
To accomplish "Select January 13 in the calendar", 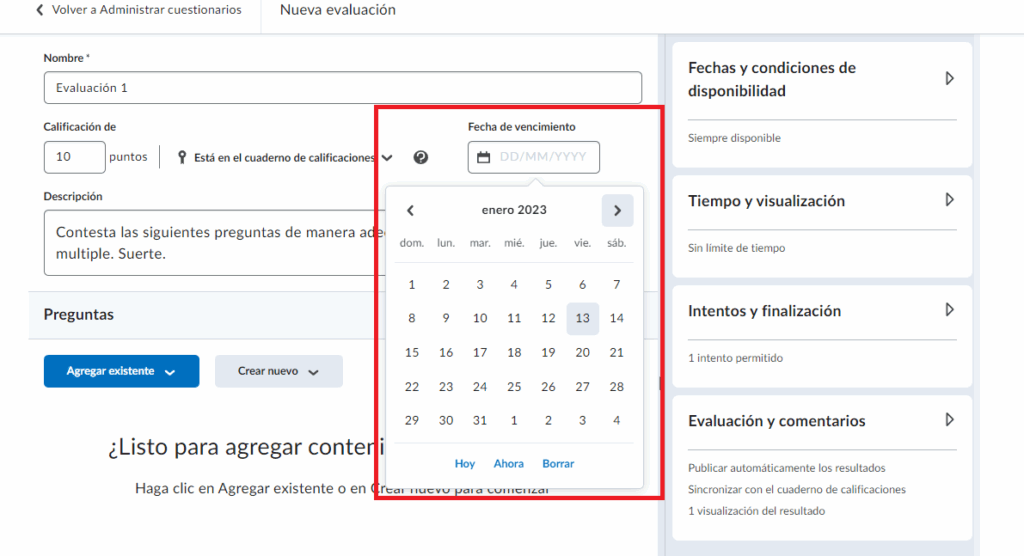I will [582, 318].
